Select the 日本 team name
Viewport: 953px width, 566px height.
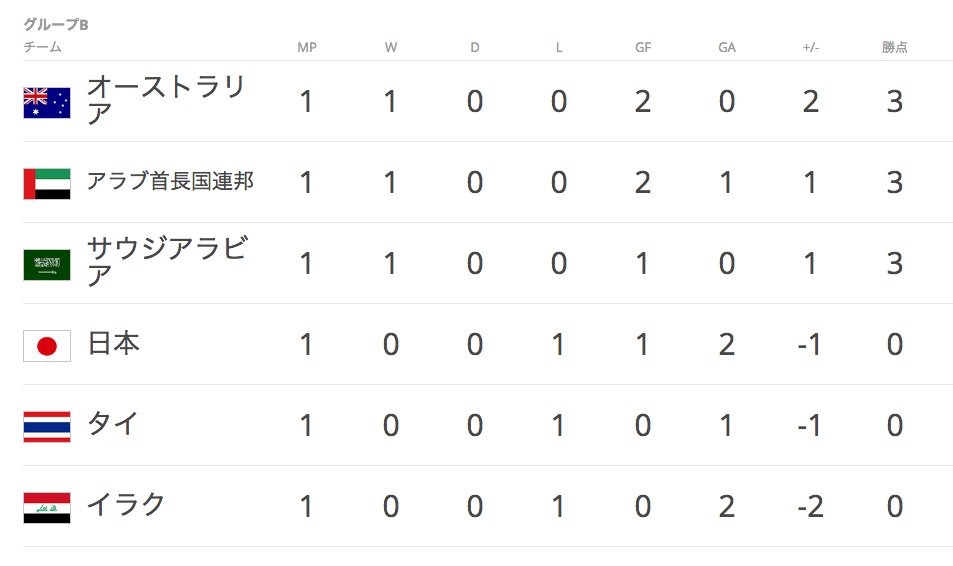pos(114,343)
